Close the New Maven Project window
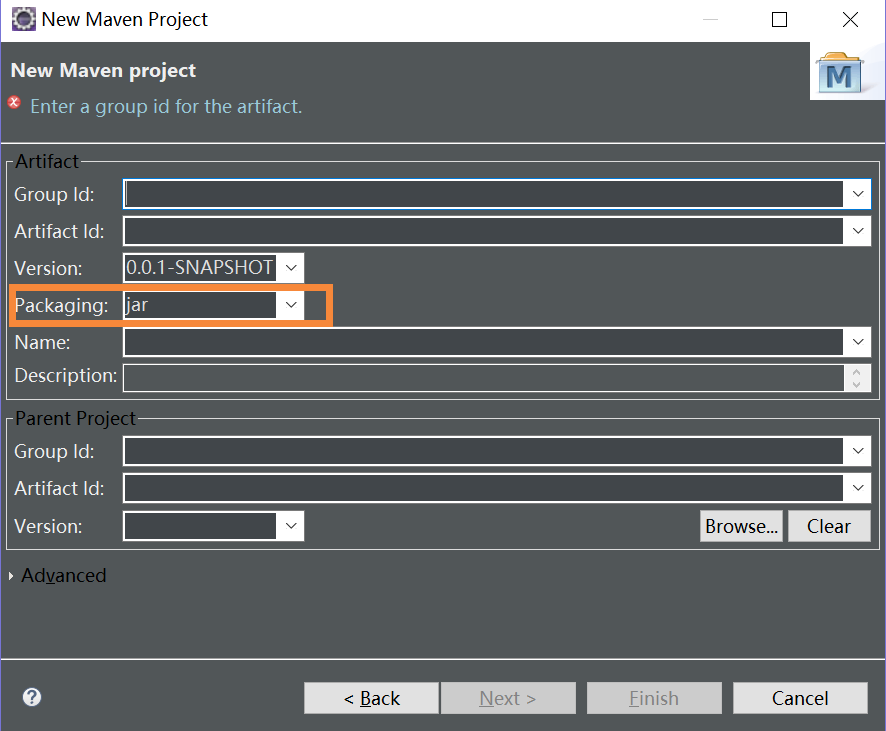The image size is (886, 731). click(x=850, y=20)
